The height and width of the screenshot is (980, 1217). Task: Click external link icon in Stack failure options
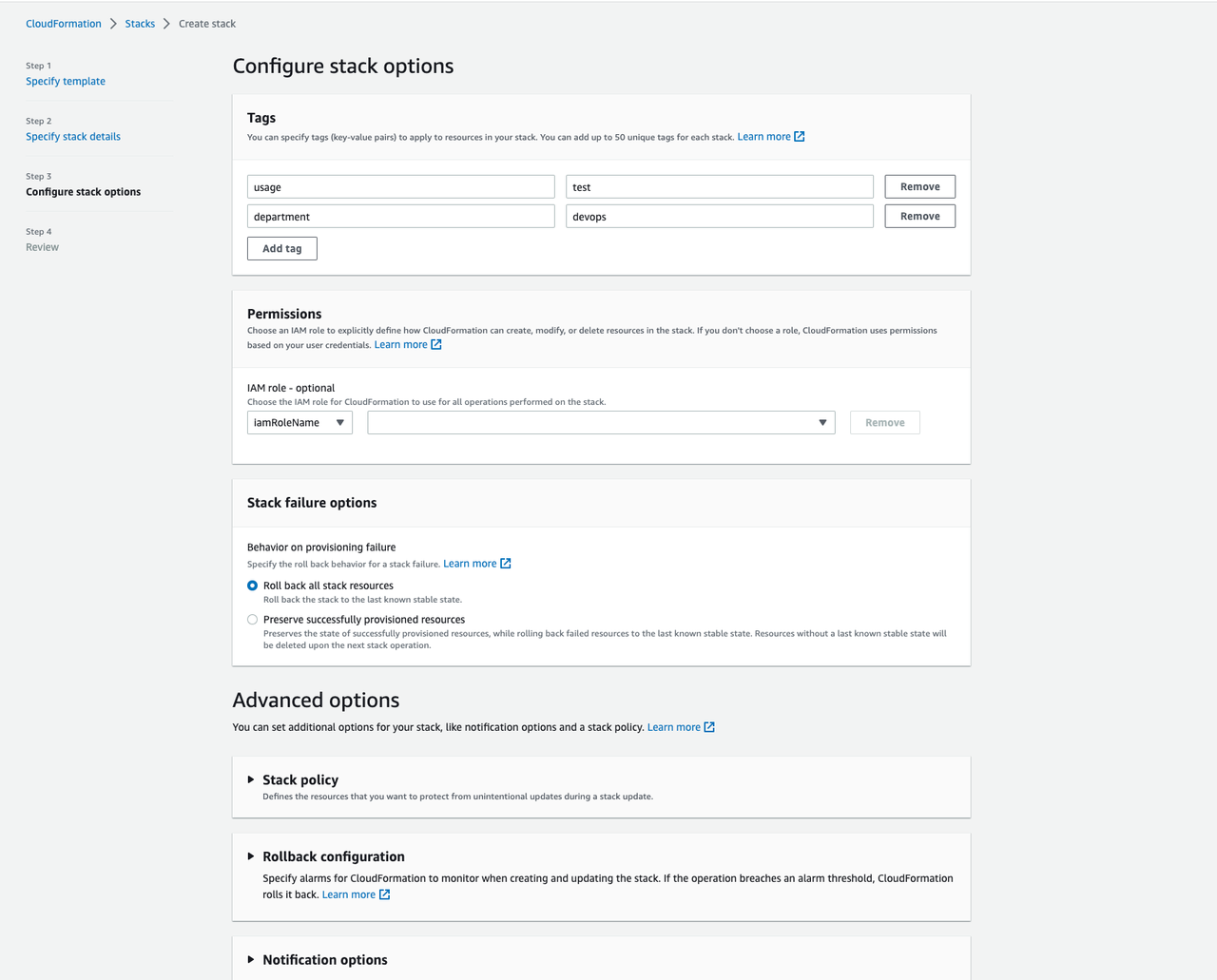tap(506, 564)
